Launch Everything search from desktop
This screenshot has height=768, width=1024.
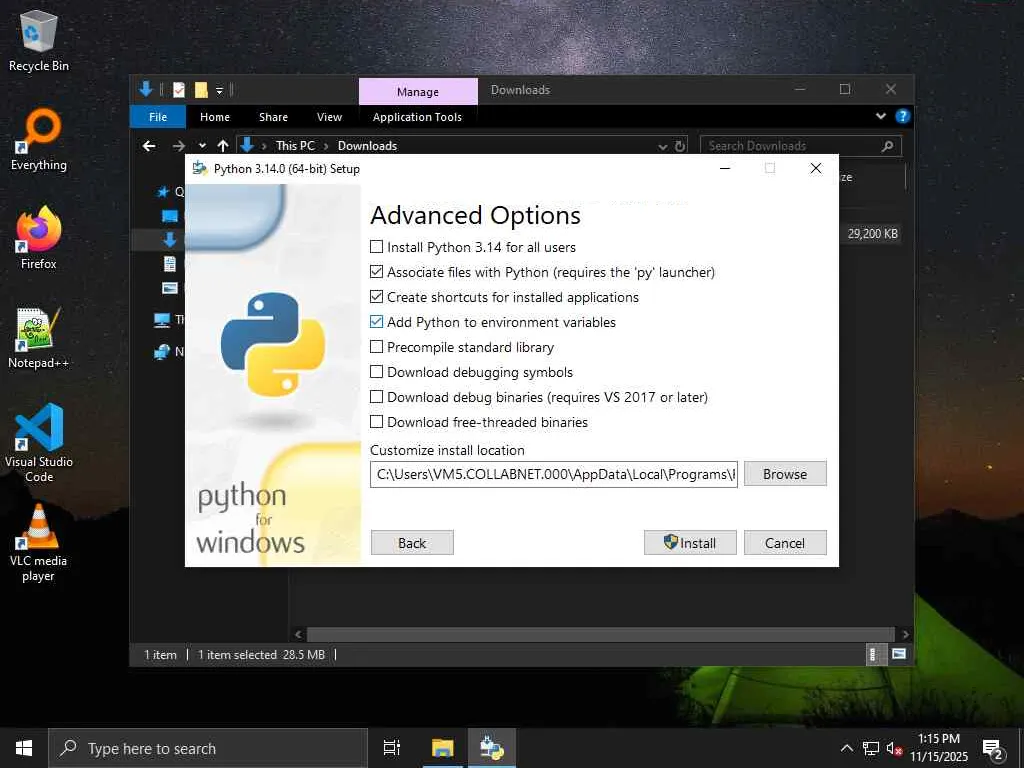[x=39, y=140]
